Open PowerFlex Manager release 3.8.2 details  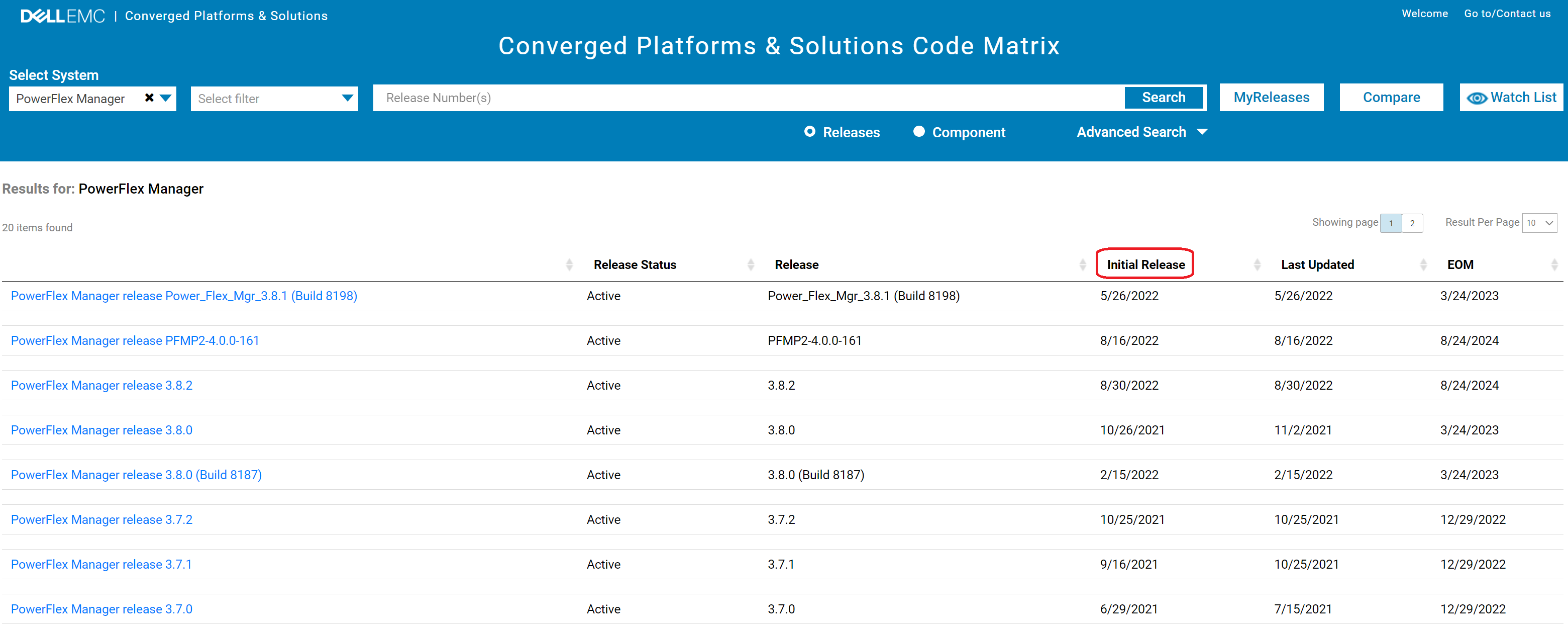click(x=101, y=385)
